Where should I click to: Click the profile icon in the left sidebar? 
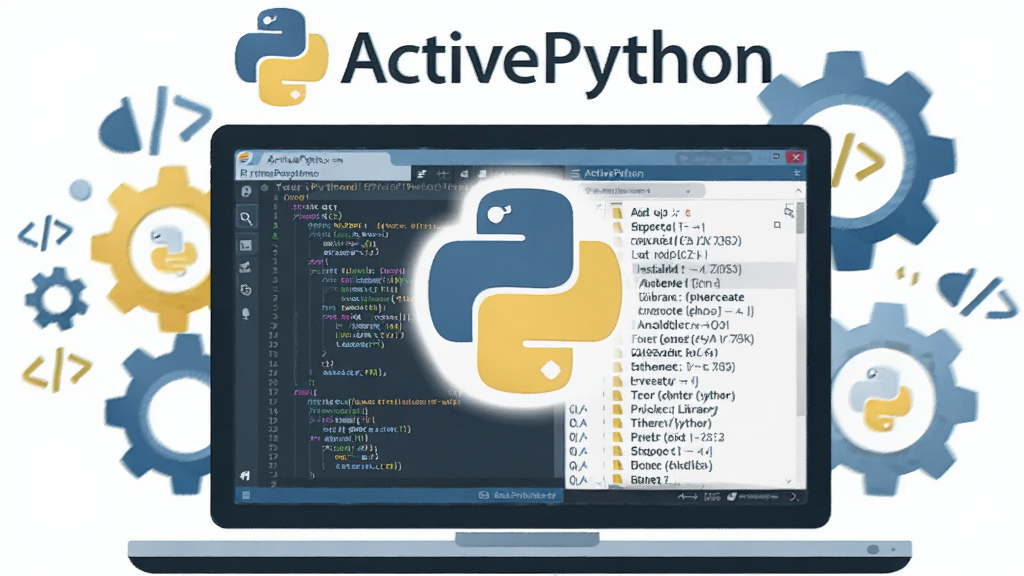[x=246, y=191]
